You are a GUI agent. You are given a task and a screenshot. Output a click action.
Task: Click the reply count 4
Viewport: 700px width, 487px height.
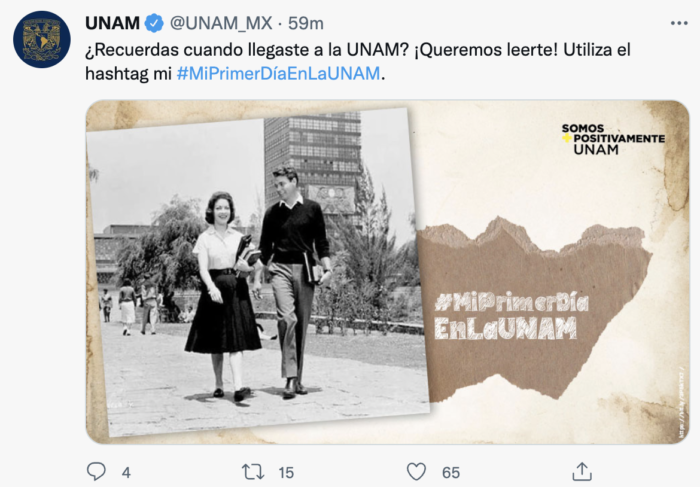click(x=126, y=473)
